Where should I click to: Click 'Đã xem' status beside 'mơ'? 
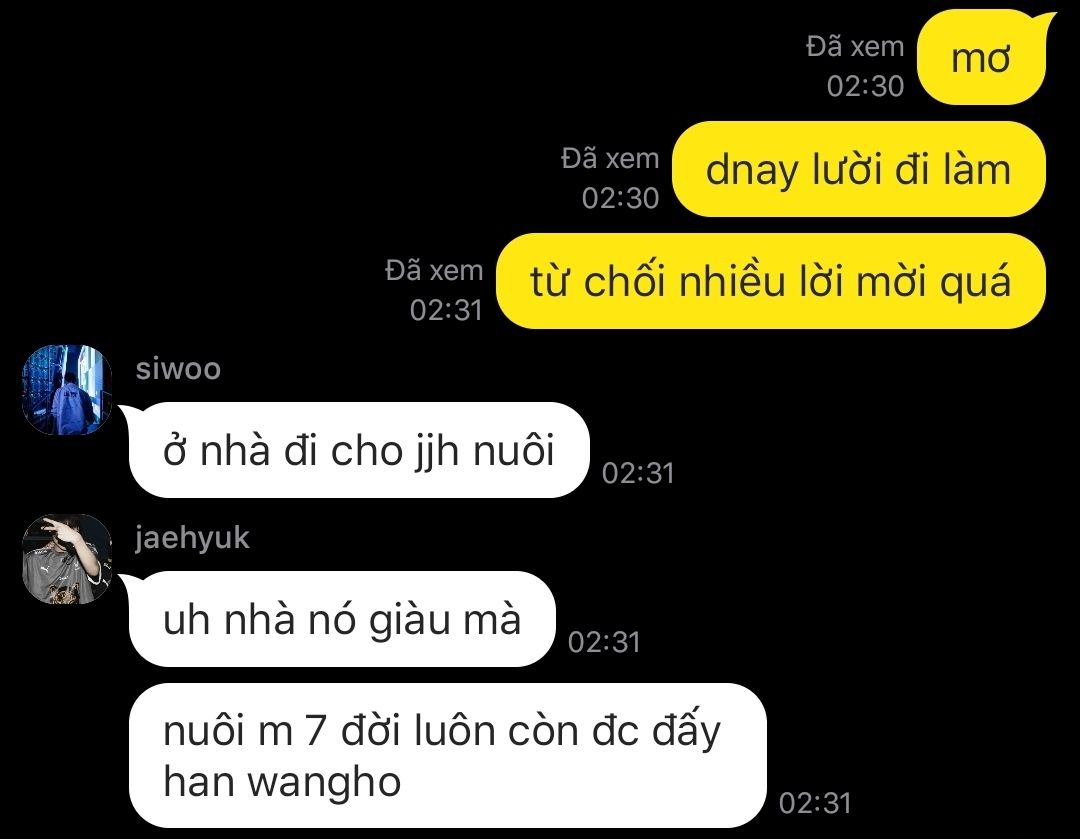pyautogui.click(x=855, y=47)
